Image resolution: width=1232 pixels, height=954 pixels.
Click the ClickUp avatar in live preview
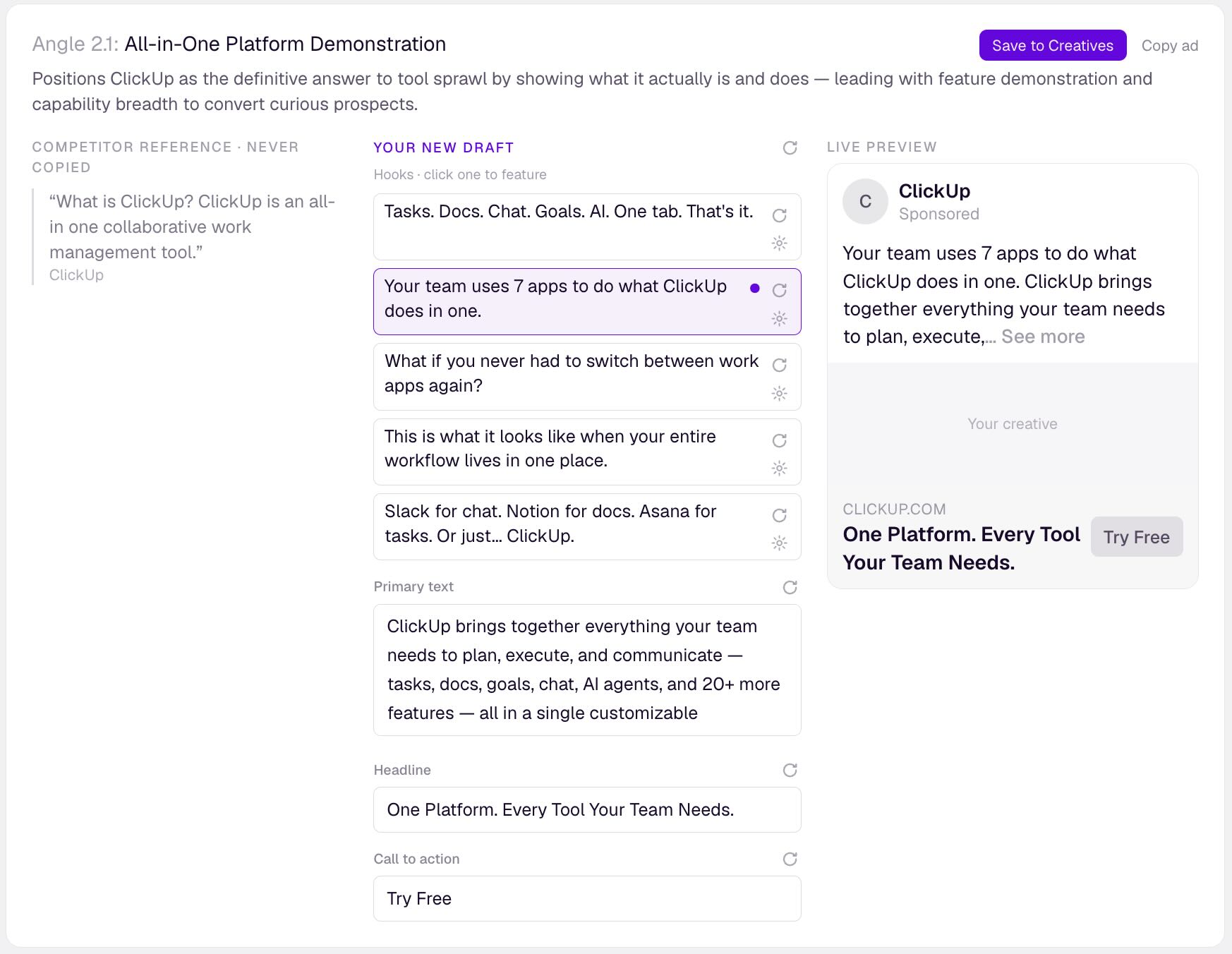pos(865,202)
